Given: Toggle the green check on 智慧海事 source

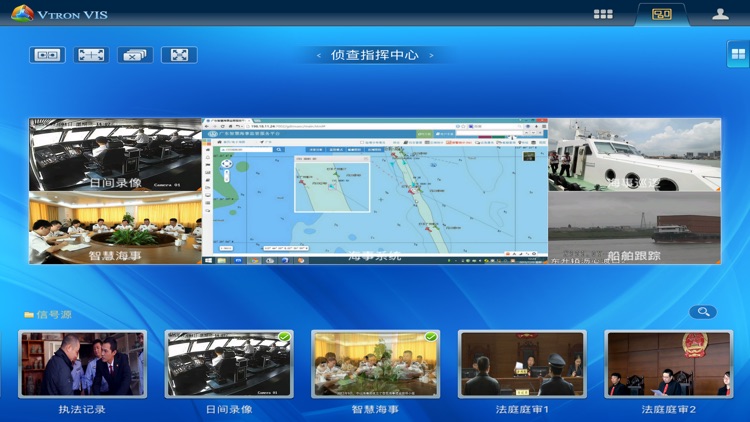Looking at the screenshot, I should (x=431, y=337).
